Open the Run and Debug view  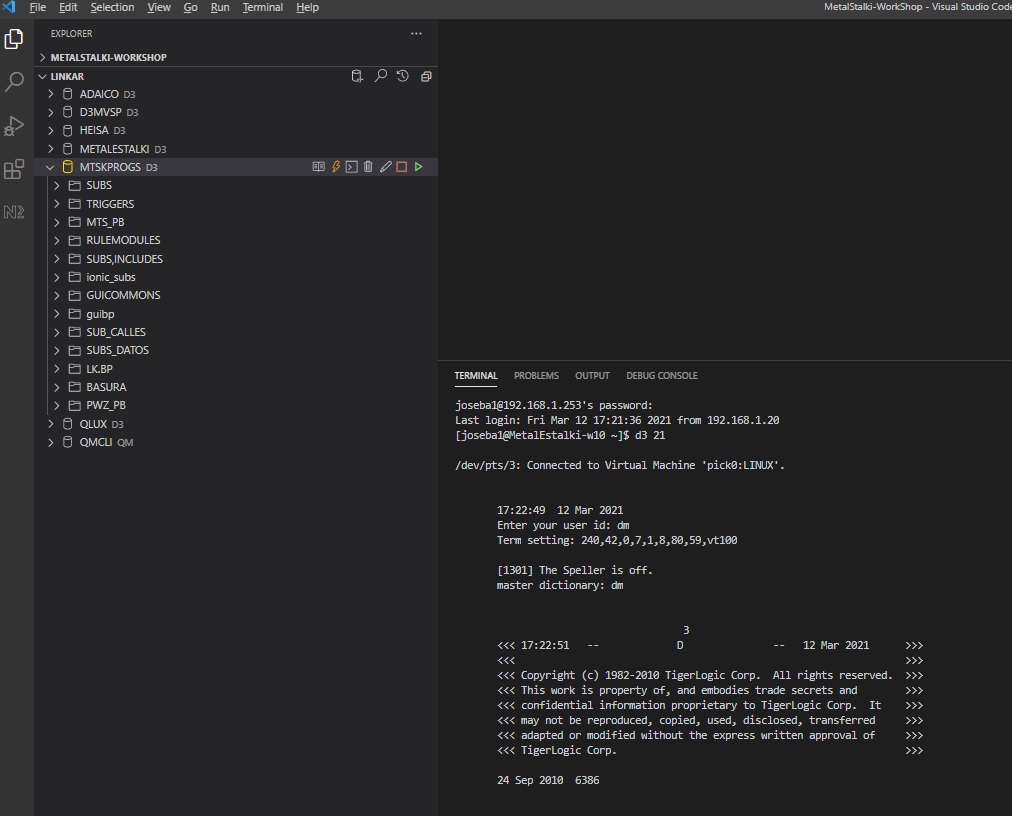(14, 126)
